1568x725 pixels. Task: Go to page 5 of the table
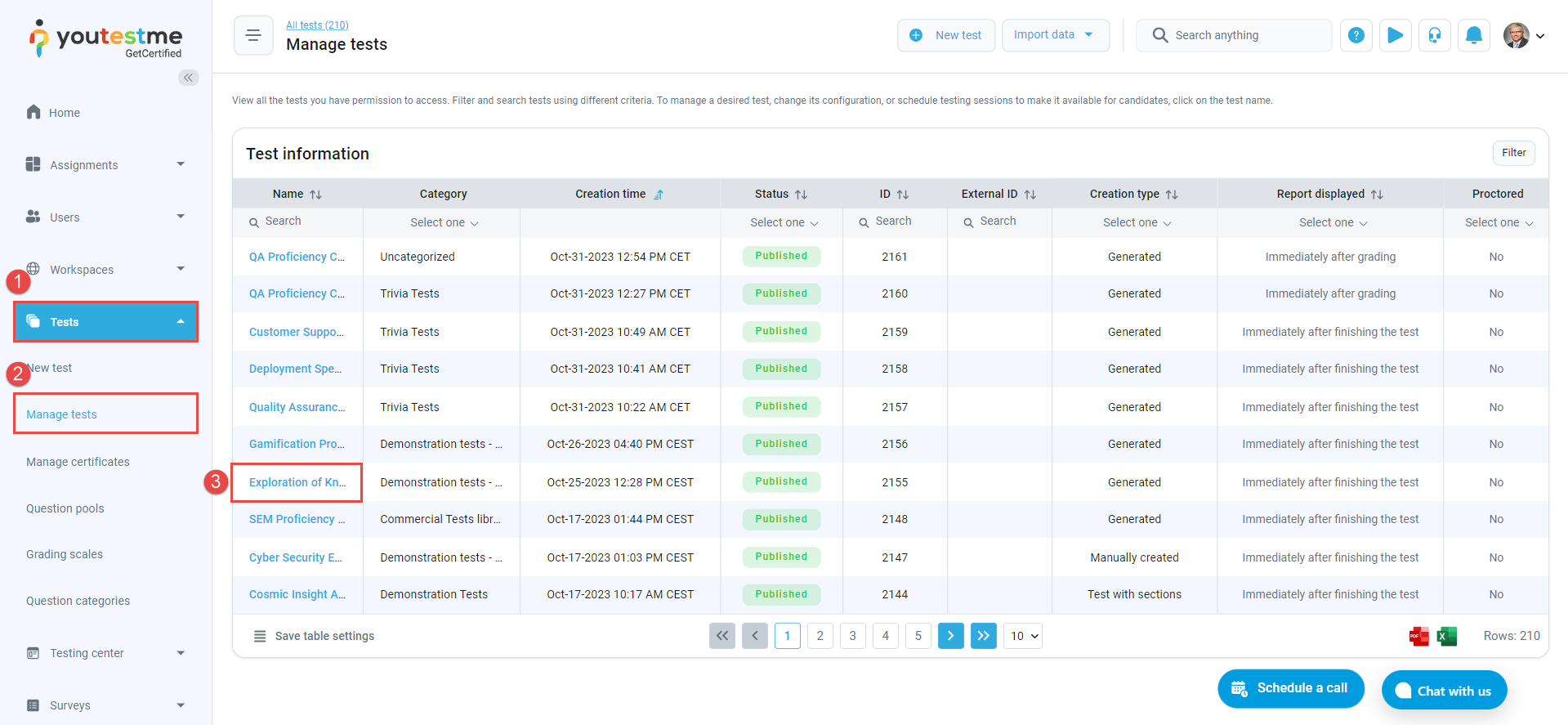click(918, 636)
